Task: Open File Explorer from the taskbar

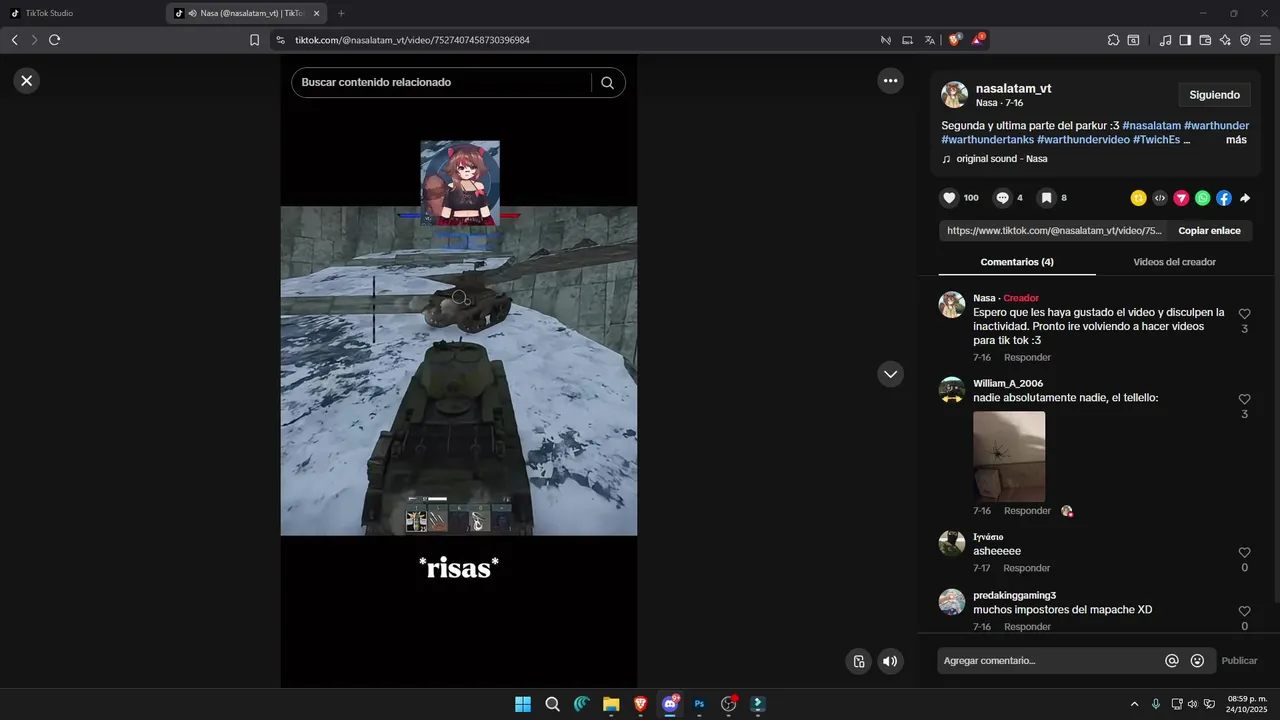Action: pyautogui.click(x=611, y=704)
